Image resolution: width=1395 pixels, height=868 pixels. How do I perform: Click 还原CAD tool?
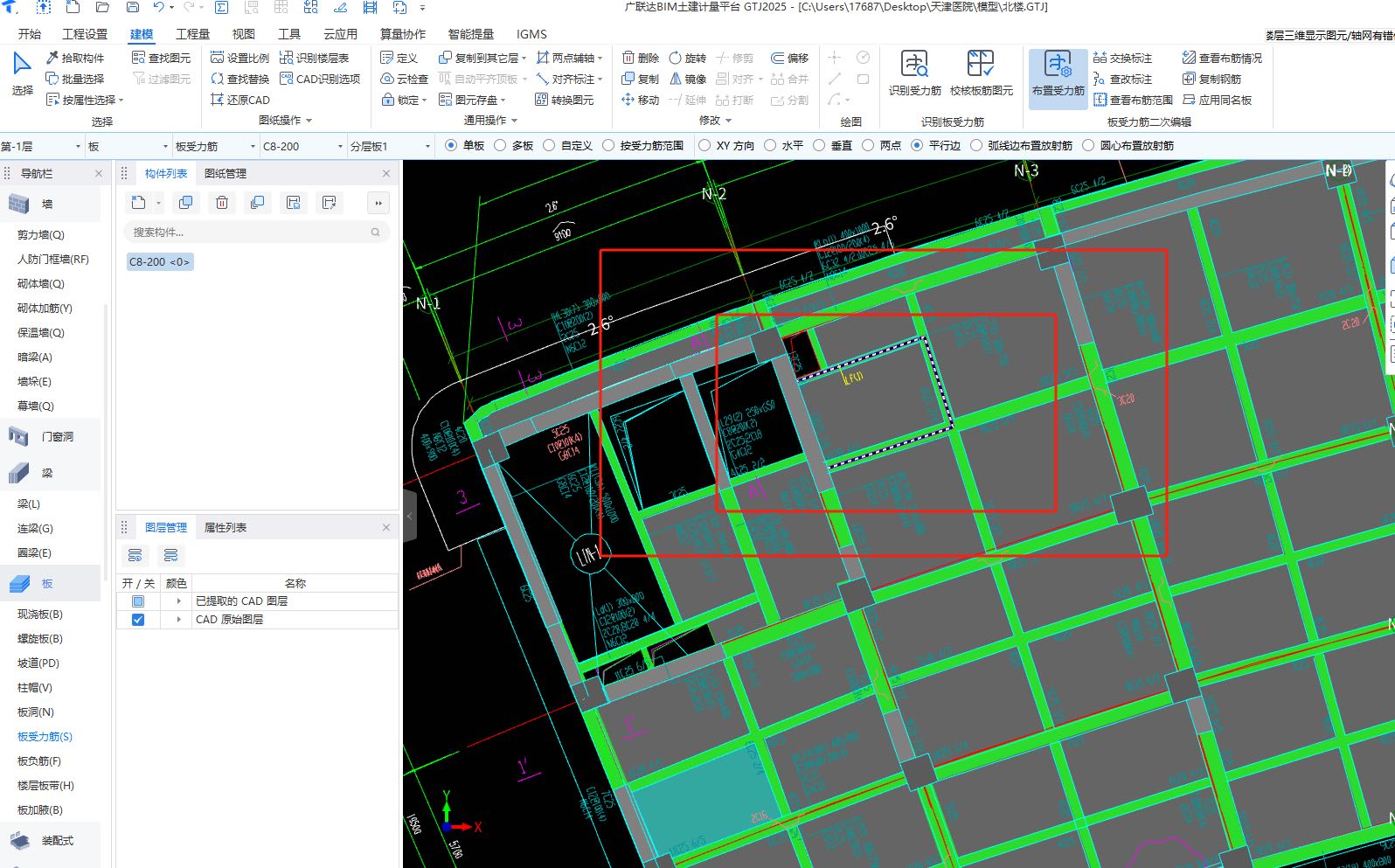tap(240, 100)
